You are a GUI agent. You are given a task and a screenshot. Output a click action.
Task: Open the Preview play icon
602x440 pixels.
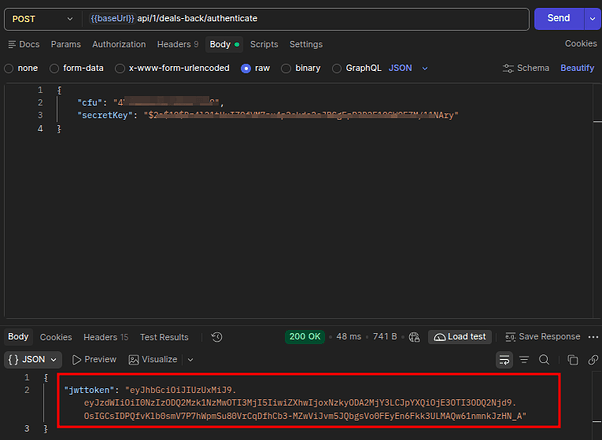[x=76, y=360]
